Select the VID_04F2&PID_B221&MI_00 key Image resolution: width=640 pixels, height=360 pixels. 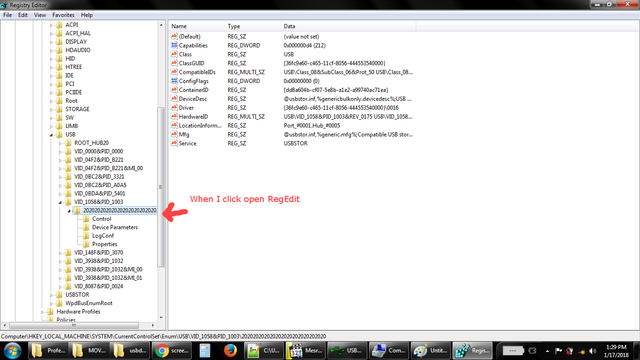click(109, 168)
